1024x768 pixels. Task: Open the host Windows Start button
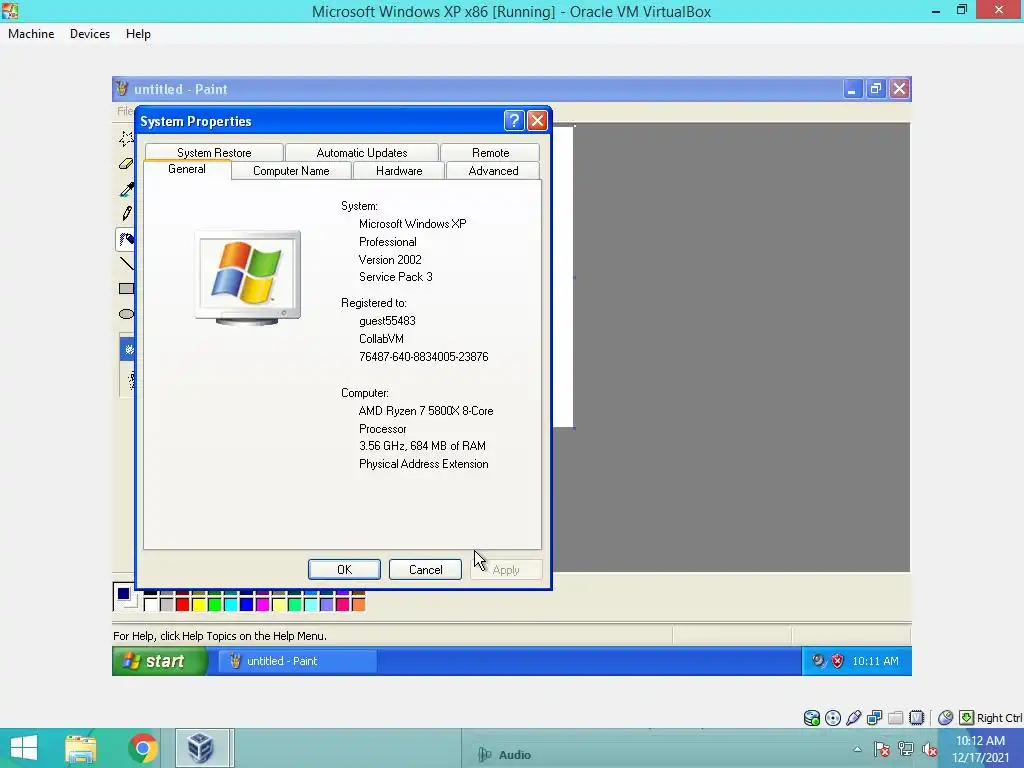pos(24,748)
